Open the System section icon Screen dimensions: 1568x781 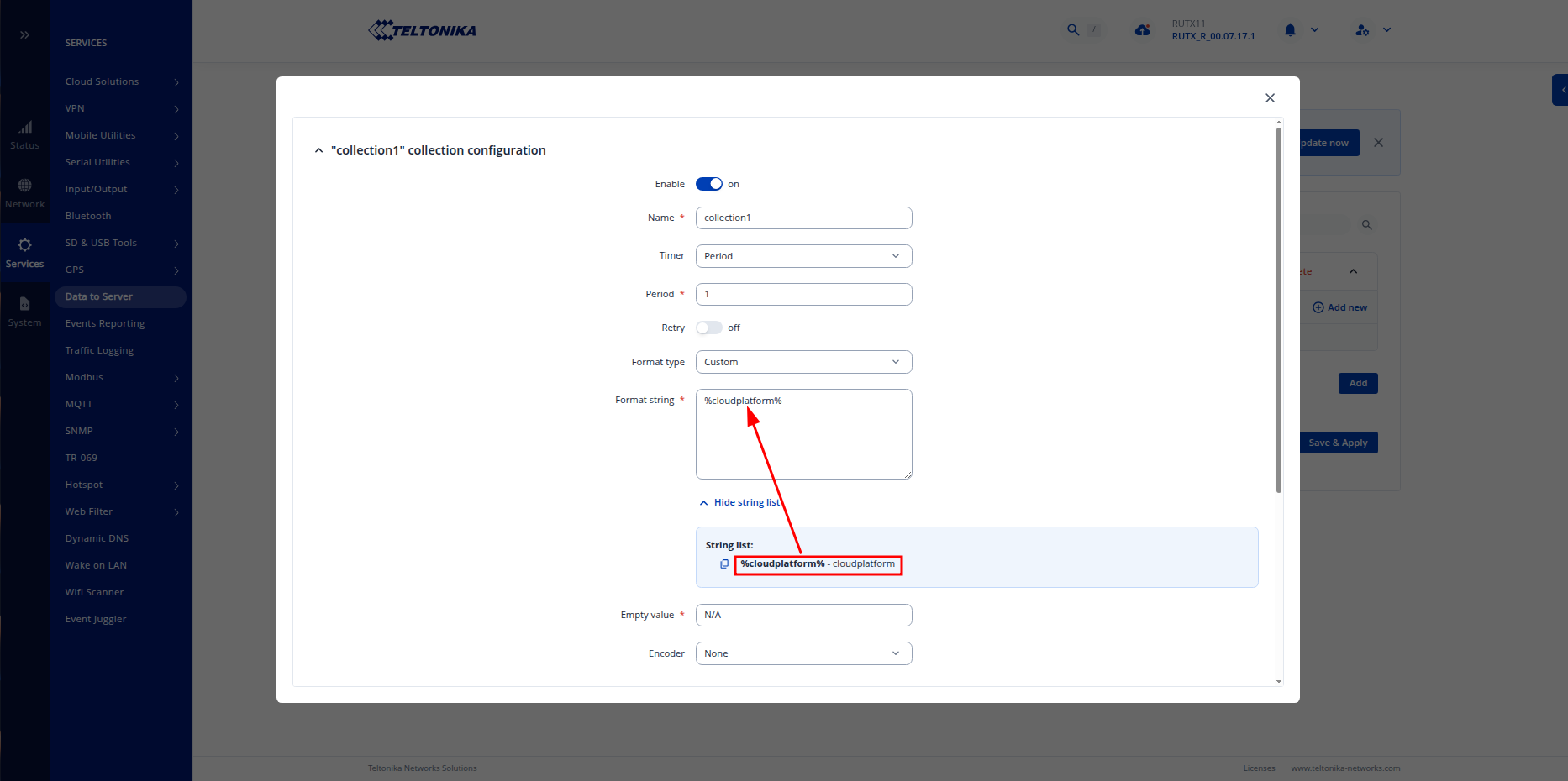(x=25, y=312)
